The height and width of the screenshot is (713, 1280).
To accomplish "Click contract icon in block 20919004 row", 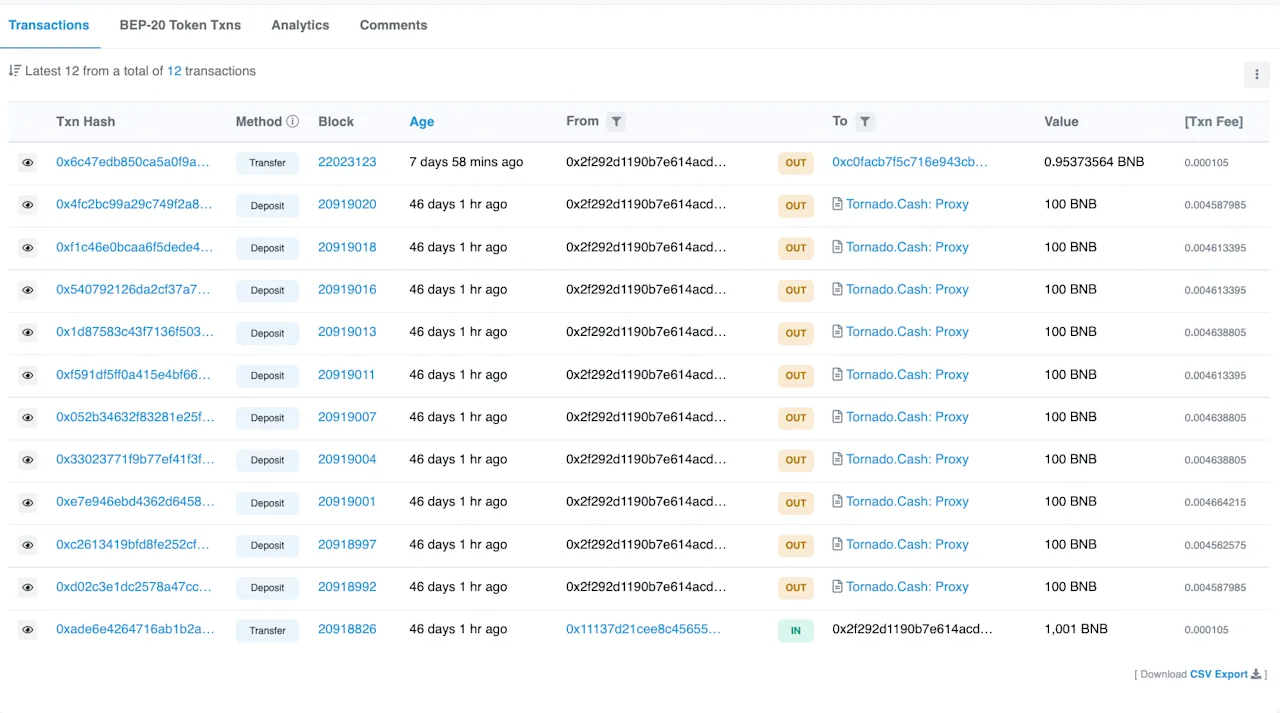I will point(838,459).
